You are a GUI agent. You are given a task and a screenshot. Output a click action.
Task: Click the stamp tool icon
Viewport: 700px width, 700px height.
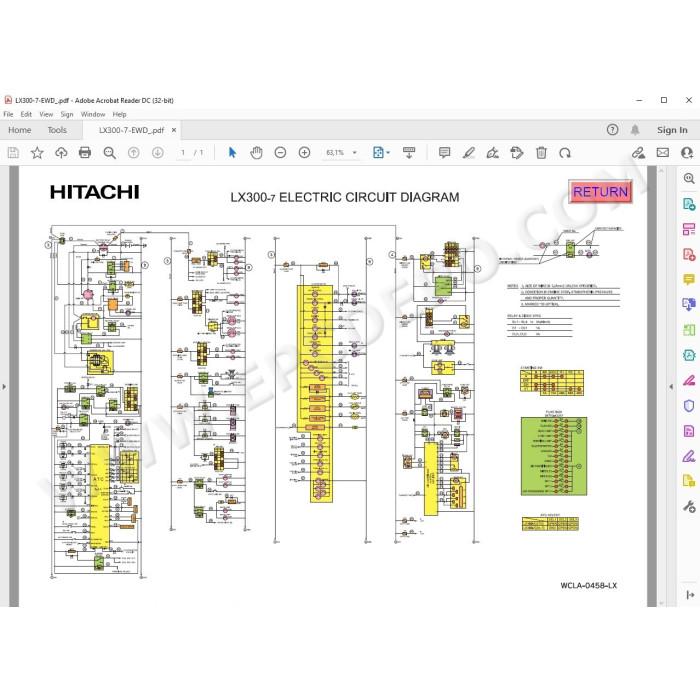coord(517,153)
